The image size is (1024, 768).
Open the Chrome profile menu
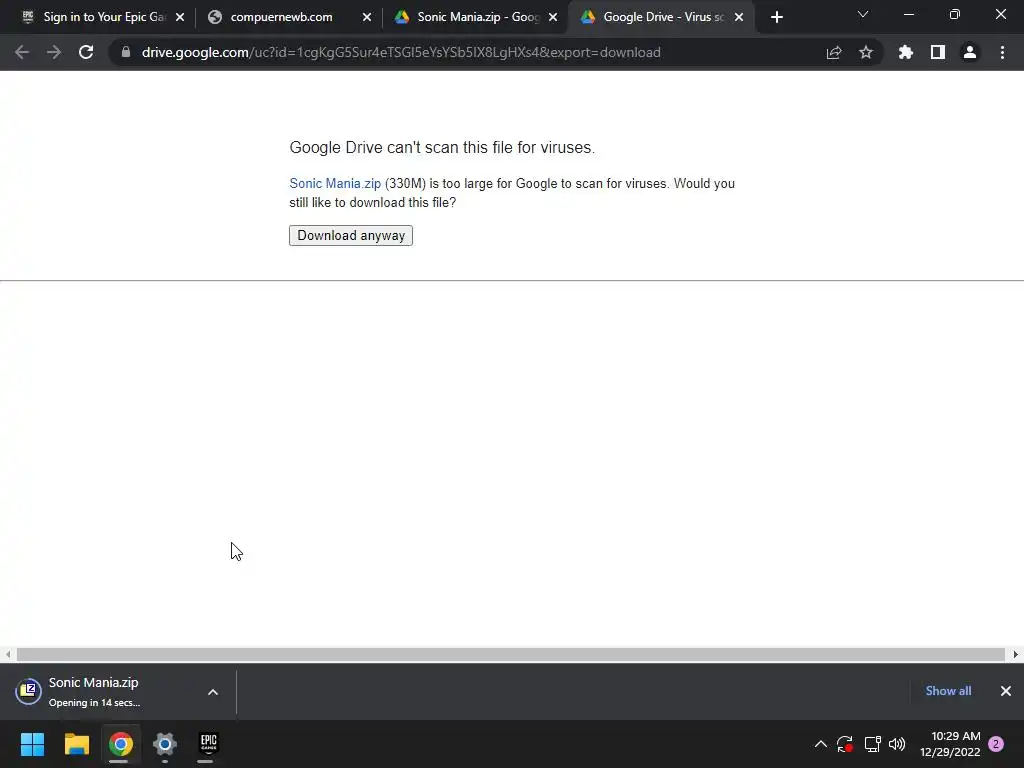pyautogui.click(x=970, y=52)
